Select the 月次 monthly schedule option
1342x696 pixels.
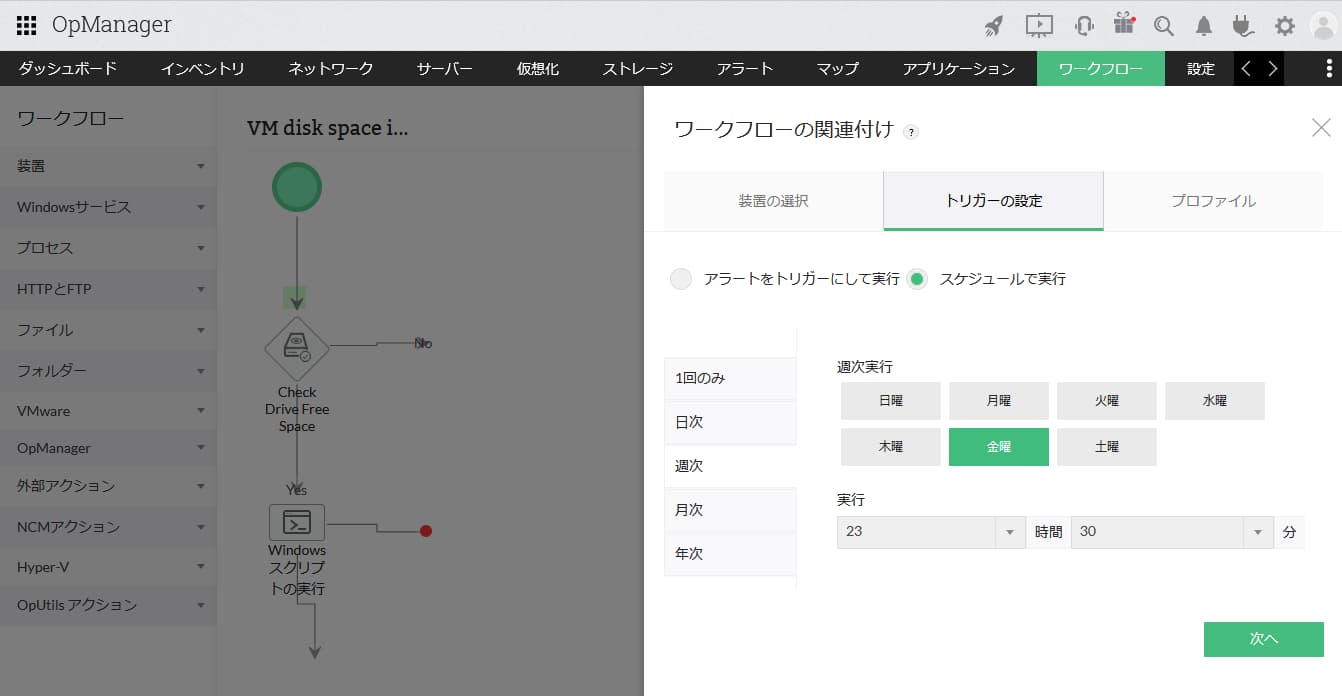tap(730, 510)
